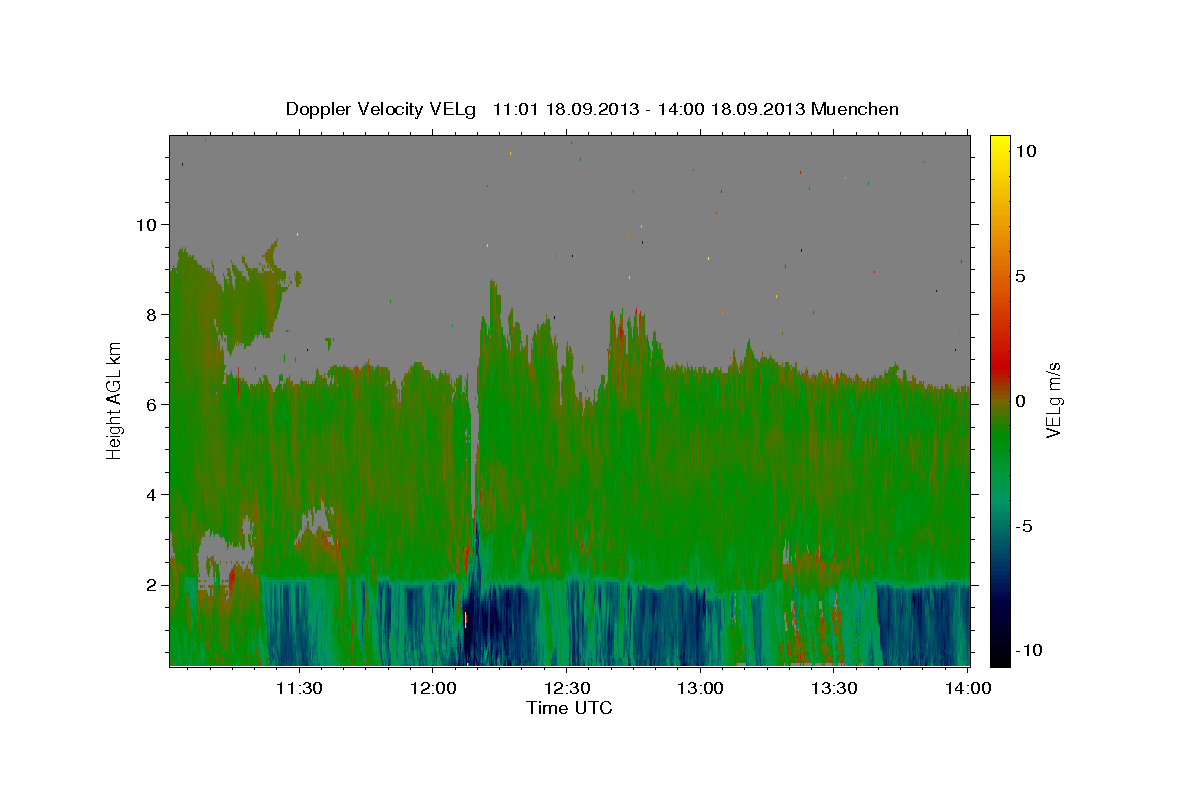Click the '13:30' time axis label
Screen dimensions: 1200x800
(834, 688)
